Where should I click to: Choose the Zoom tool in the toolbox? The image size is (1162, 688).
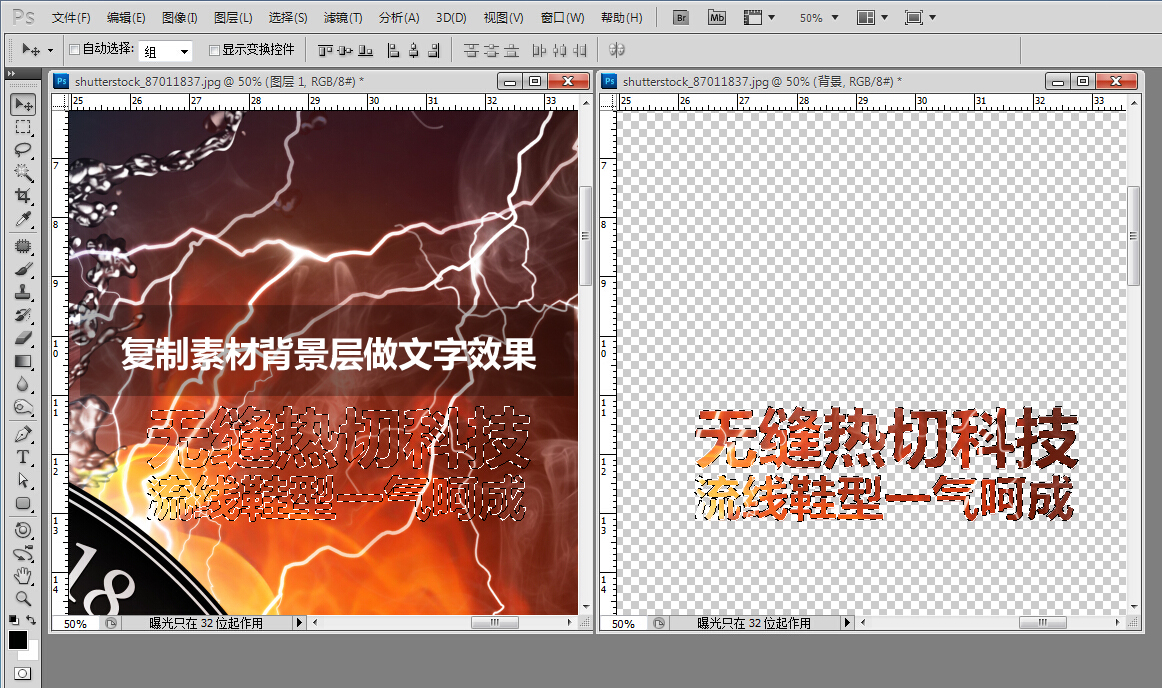point(24,598)
